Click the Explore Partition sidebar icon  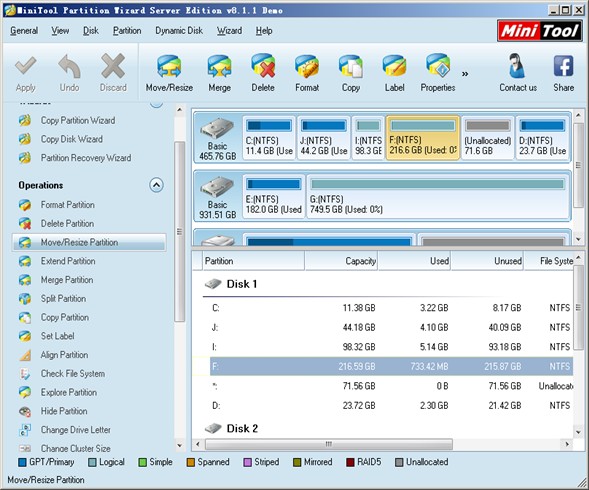[x=25, y=392]
